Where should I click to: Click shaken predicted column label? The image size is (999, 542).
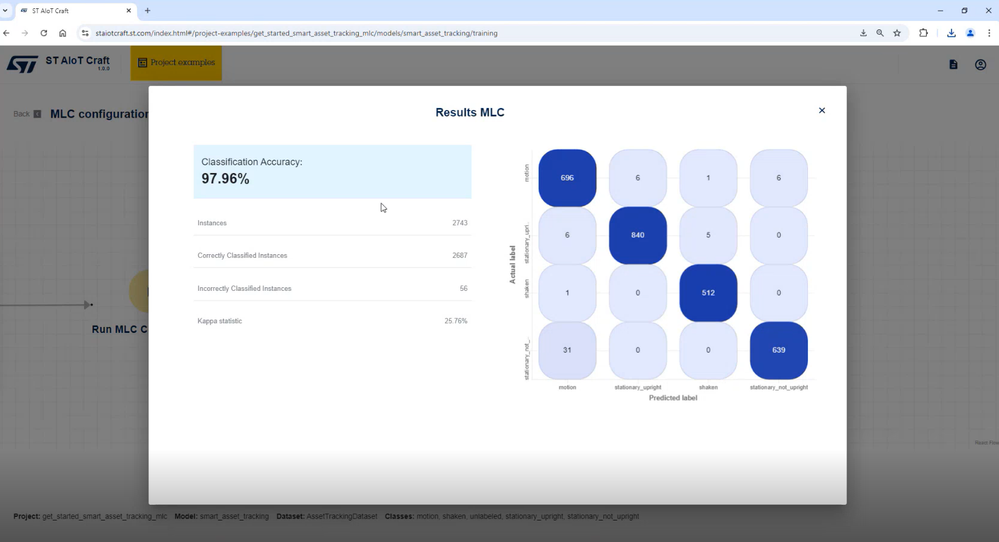click(708, 387)
